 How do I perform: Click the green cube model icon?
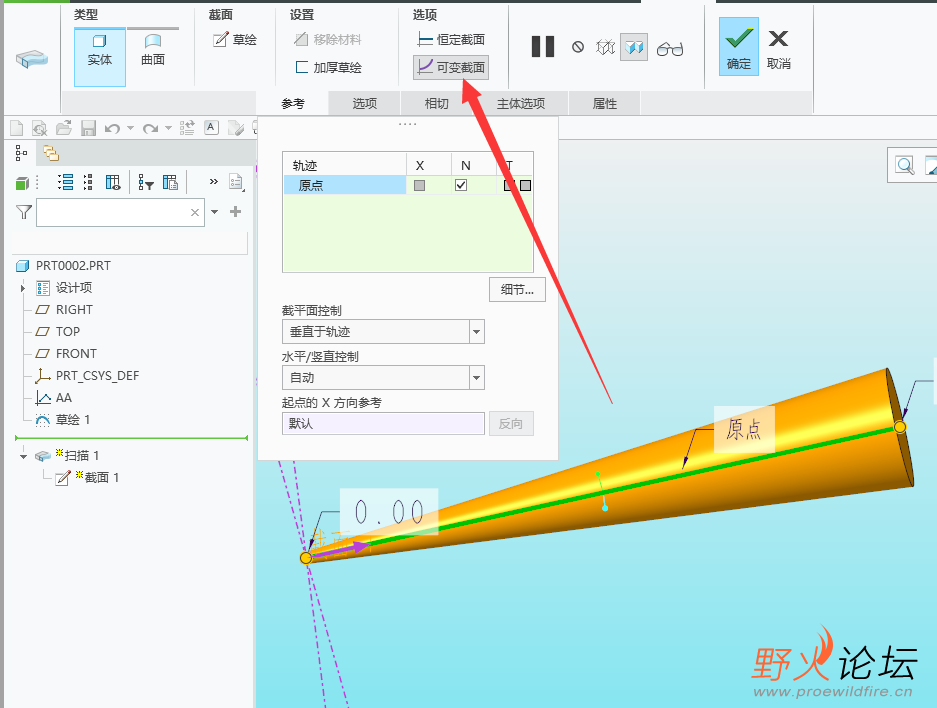pyautogui.click(x=22, y=183)
